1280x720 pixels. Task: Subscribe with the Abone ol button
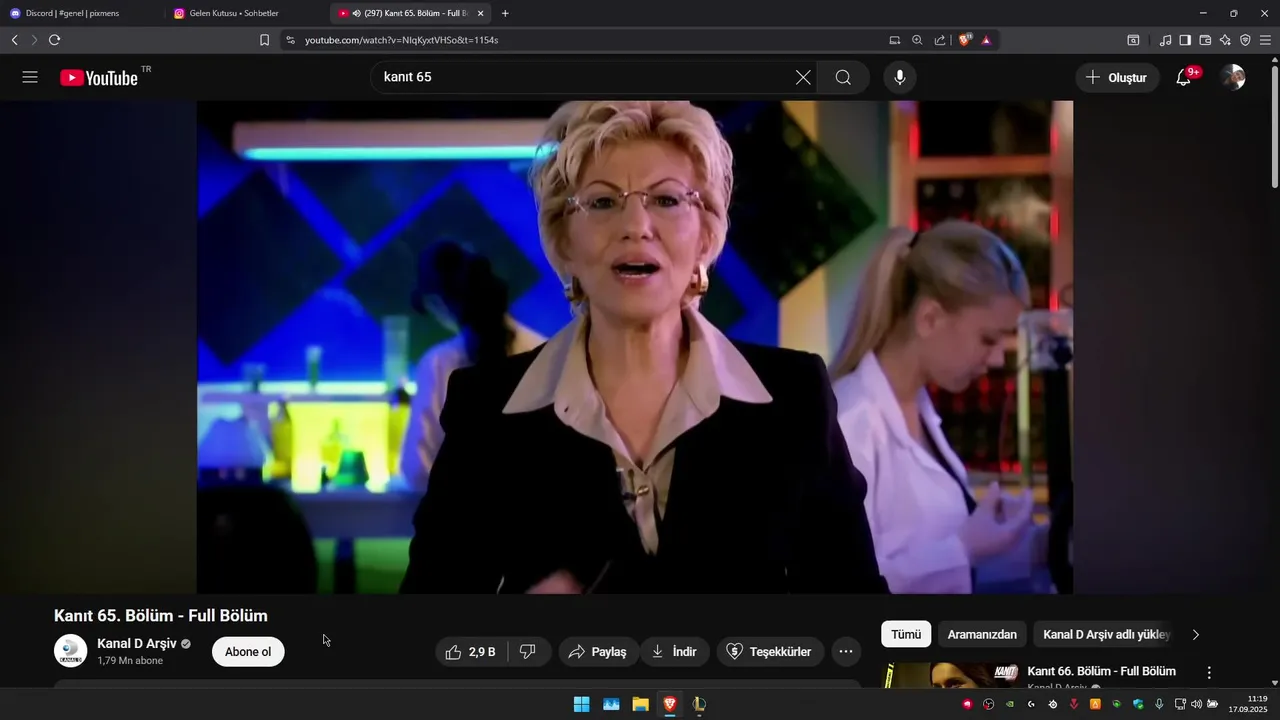click(248, 651)
